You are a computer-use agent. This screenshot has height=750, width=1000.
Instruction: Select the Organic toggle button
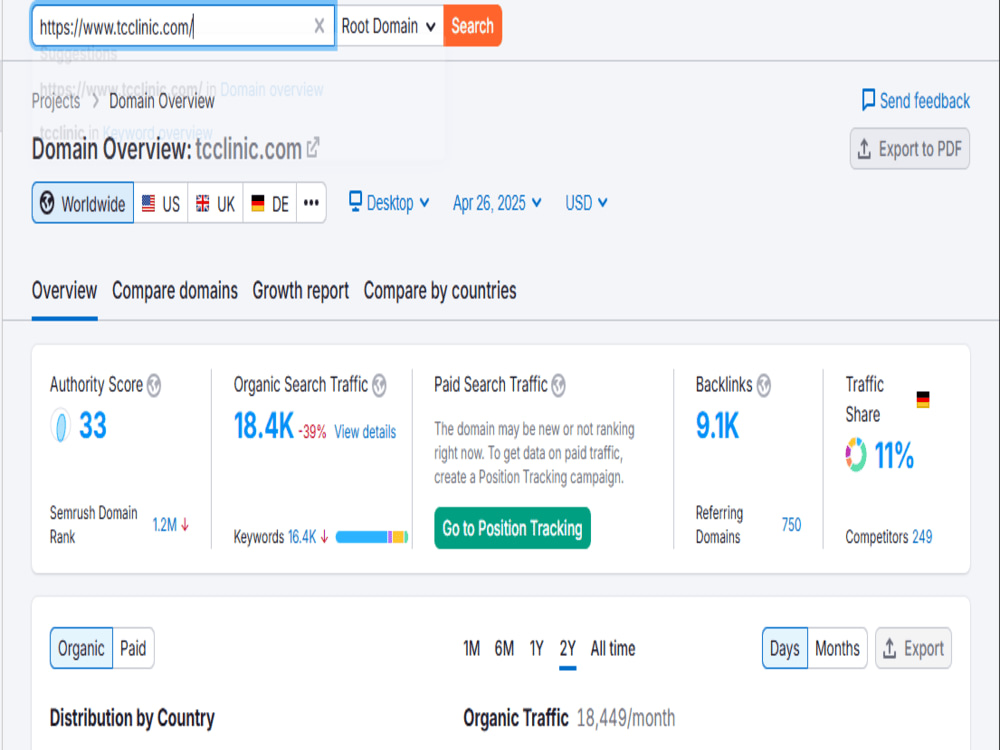81,649
